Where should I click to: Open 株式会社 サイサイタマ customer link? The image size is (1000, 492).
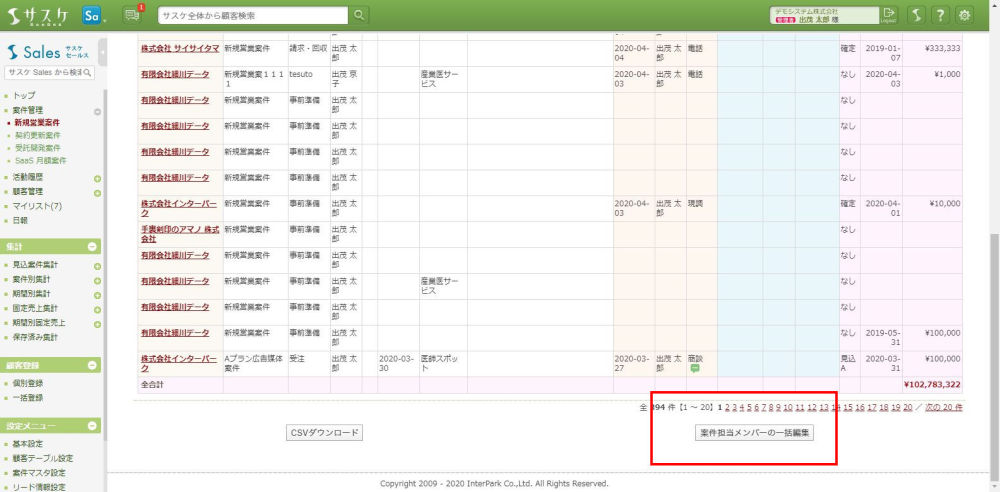click(179, 48)
